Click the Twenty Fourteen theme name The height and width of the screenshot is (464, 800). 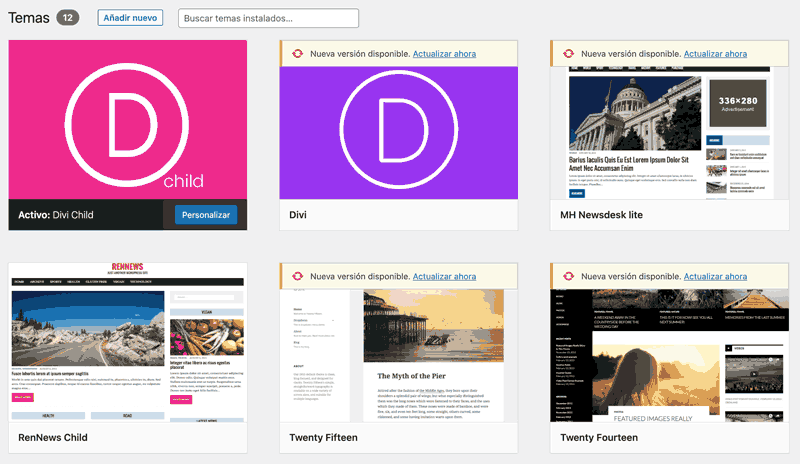click(598, 437)
